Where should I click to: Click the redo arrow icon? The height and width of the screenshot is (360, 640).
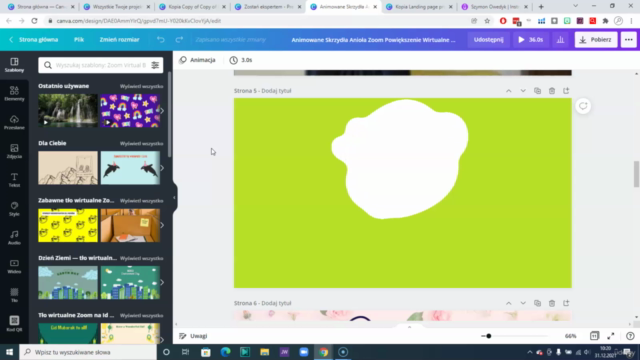(x=179, y=40)
